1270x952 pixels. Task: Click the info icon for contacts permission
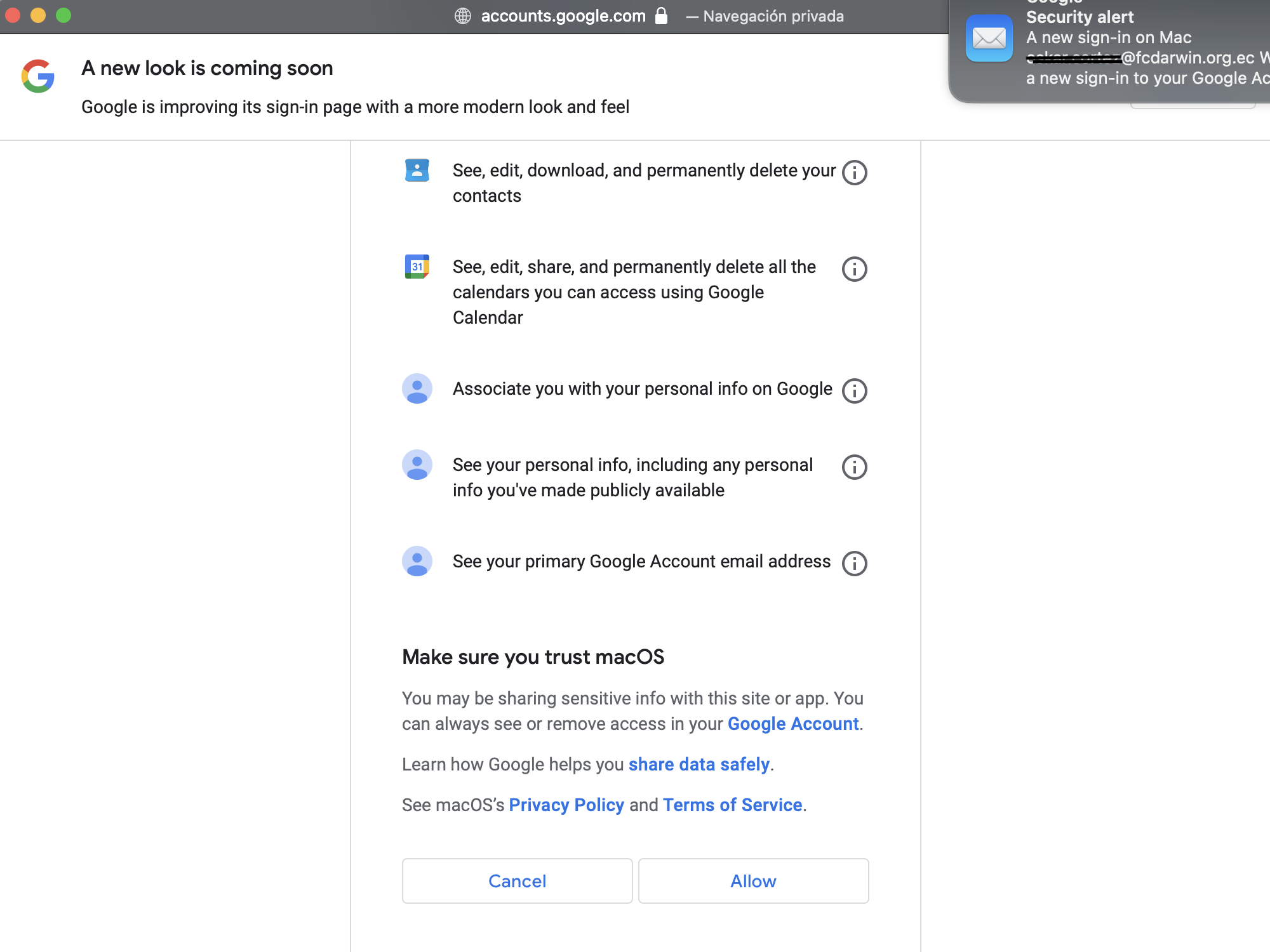[854, 173]
